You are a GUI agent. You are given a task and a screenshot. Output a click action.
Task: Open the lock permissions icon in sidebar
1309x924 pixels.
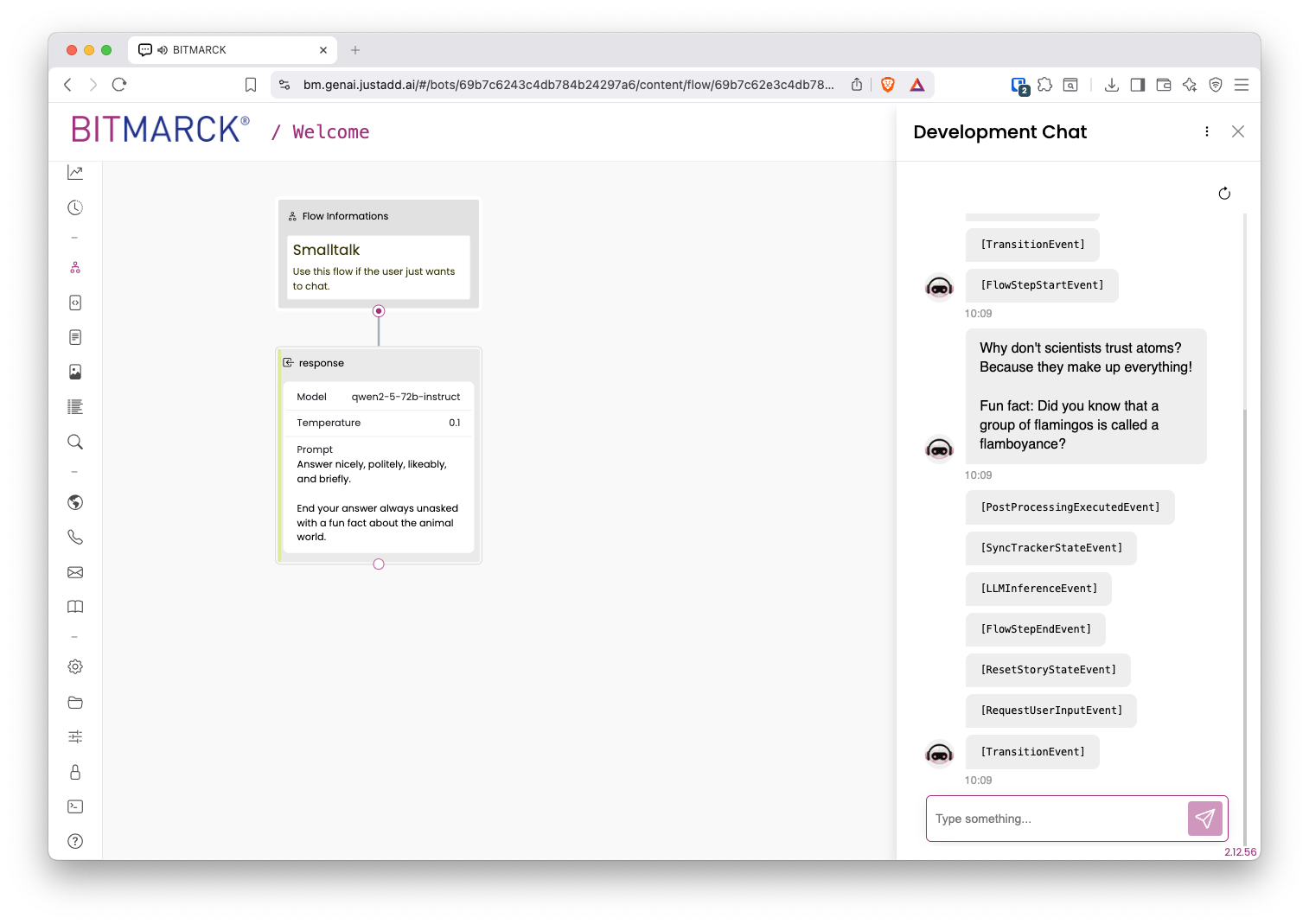(75, 772)
